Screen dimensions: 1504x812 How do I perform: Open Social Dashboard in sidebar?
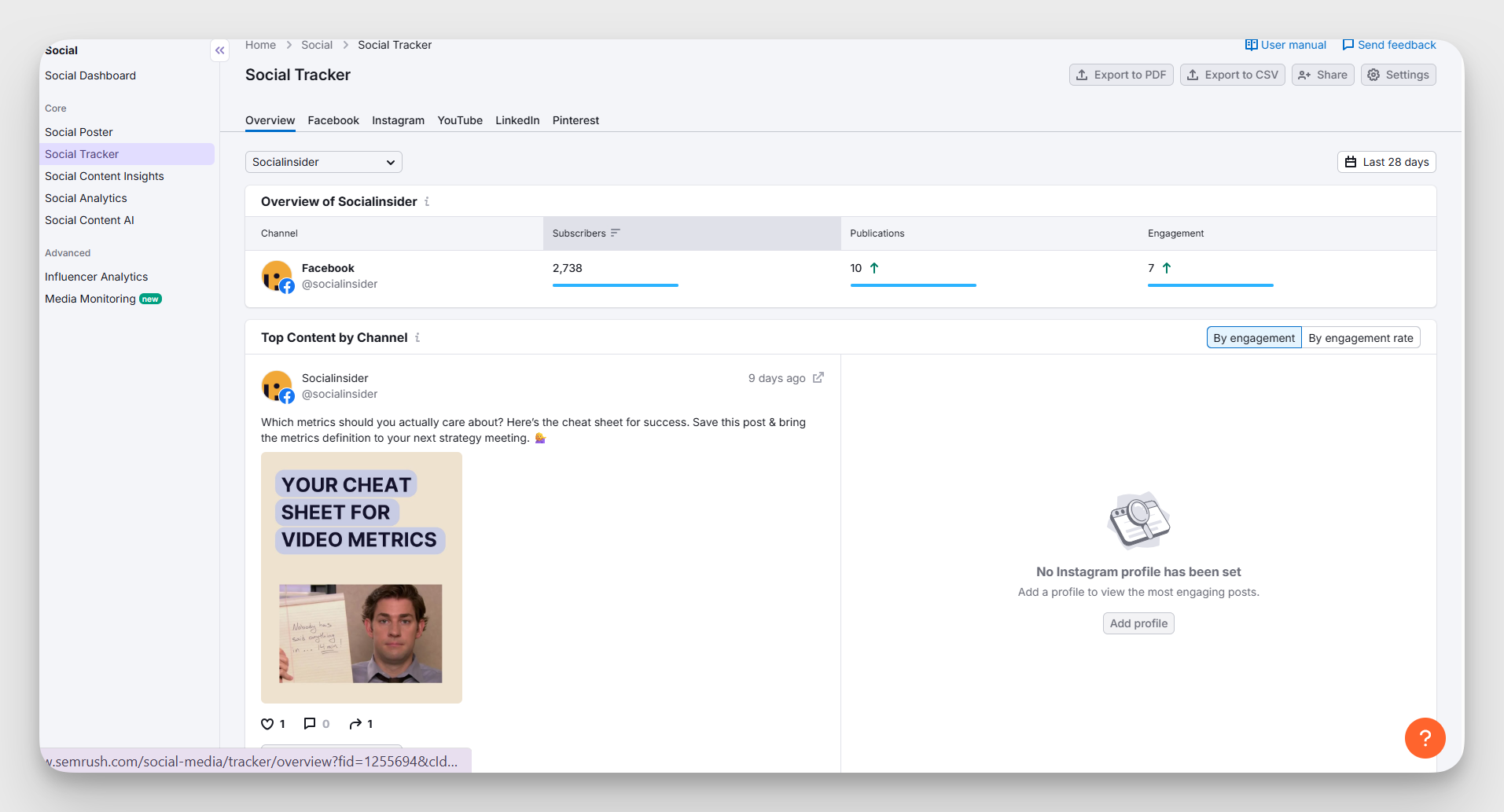pyautogui.click(x=90, y=75)
